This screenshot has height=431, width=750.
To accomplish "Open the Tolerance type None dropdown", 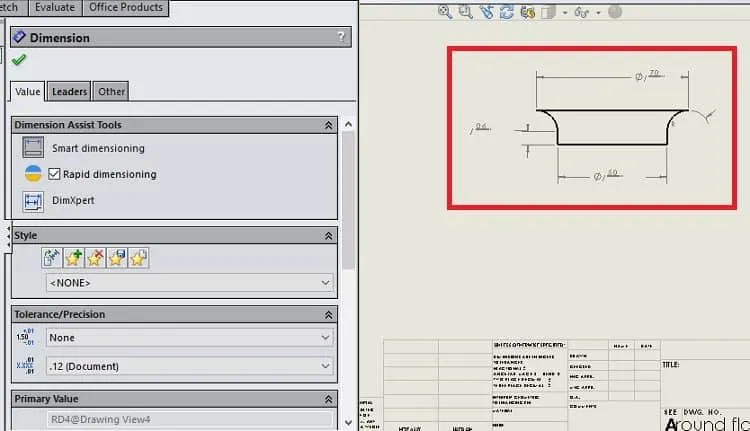I will pos(189,338).
